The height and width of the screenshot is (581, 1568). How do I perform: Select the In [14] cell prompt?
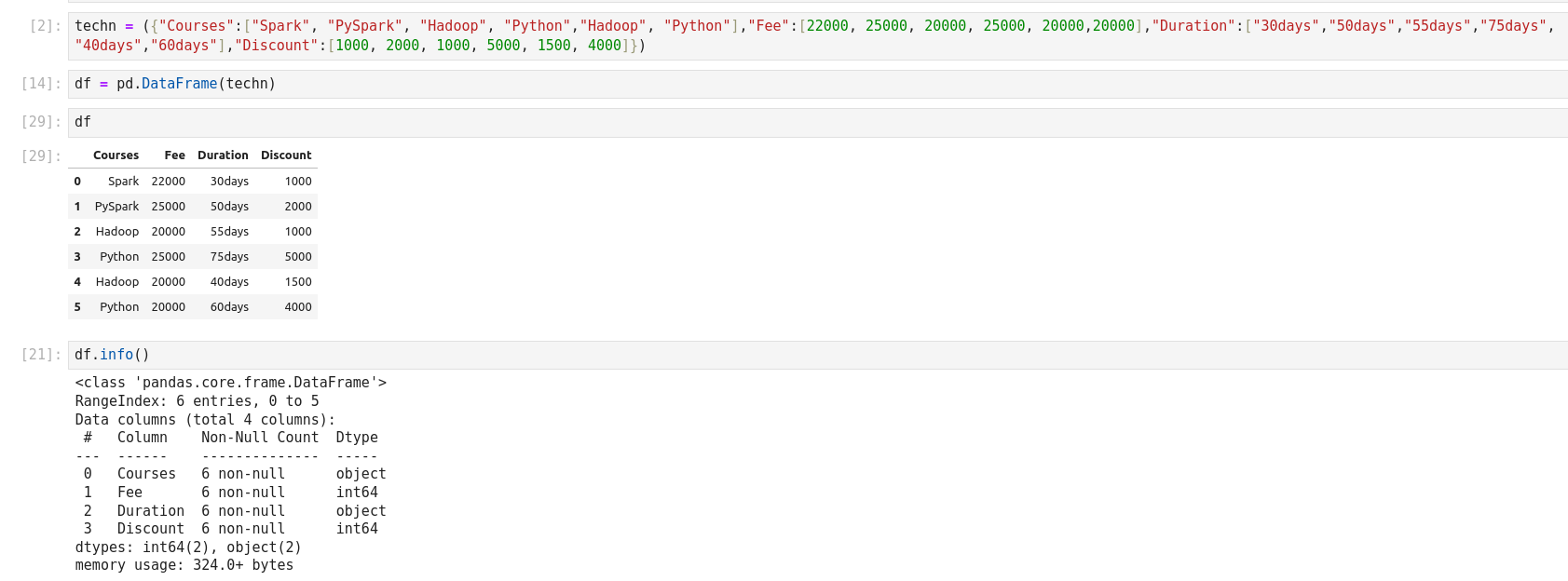pos(41,84)
